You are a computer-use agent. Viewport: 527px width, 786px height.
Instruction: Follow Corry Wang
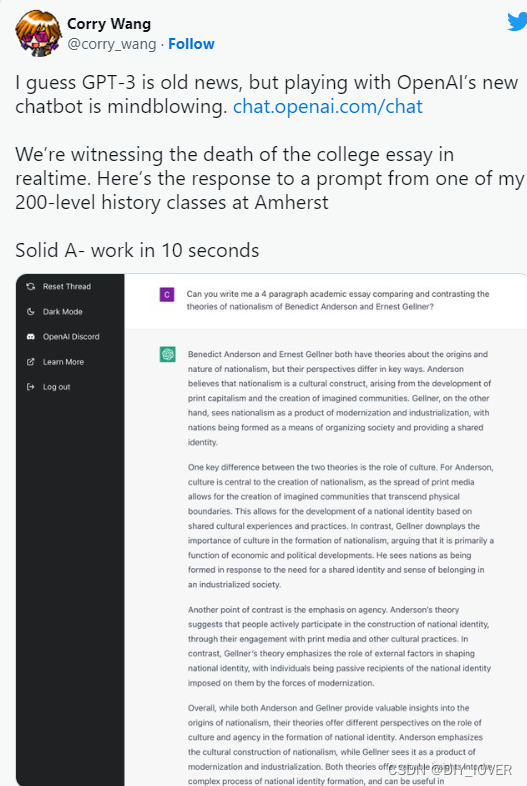pos(191,44)
